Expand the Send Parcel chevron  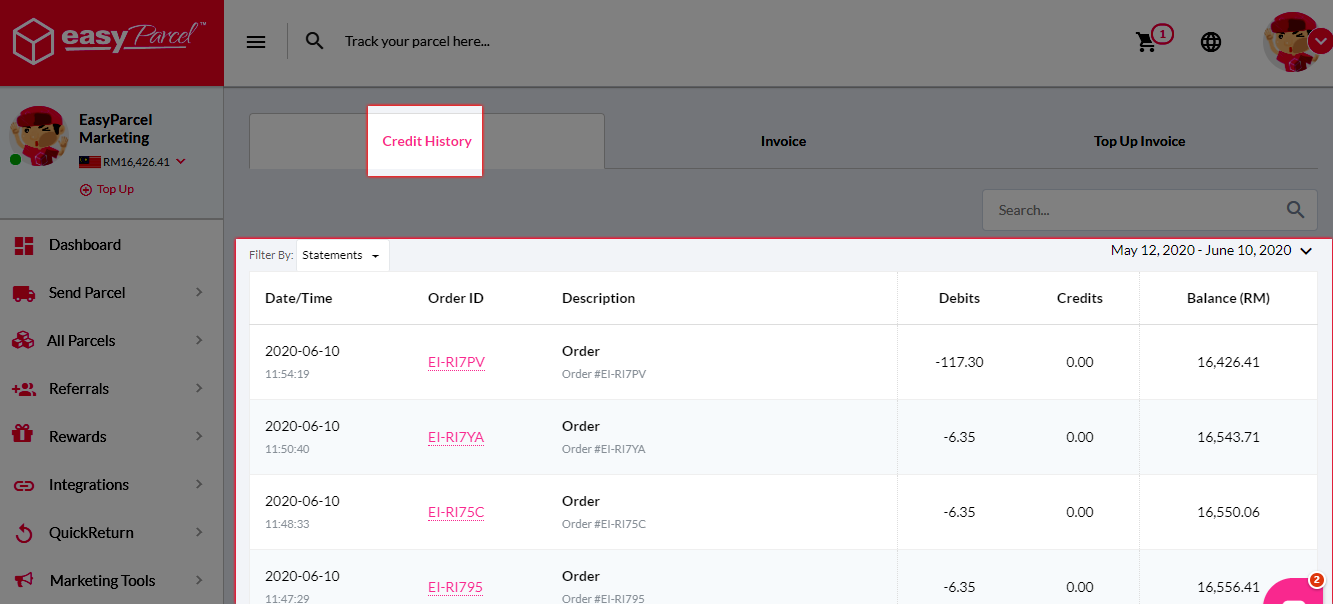coord(199,292)
